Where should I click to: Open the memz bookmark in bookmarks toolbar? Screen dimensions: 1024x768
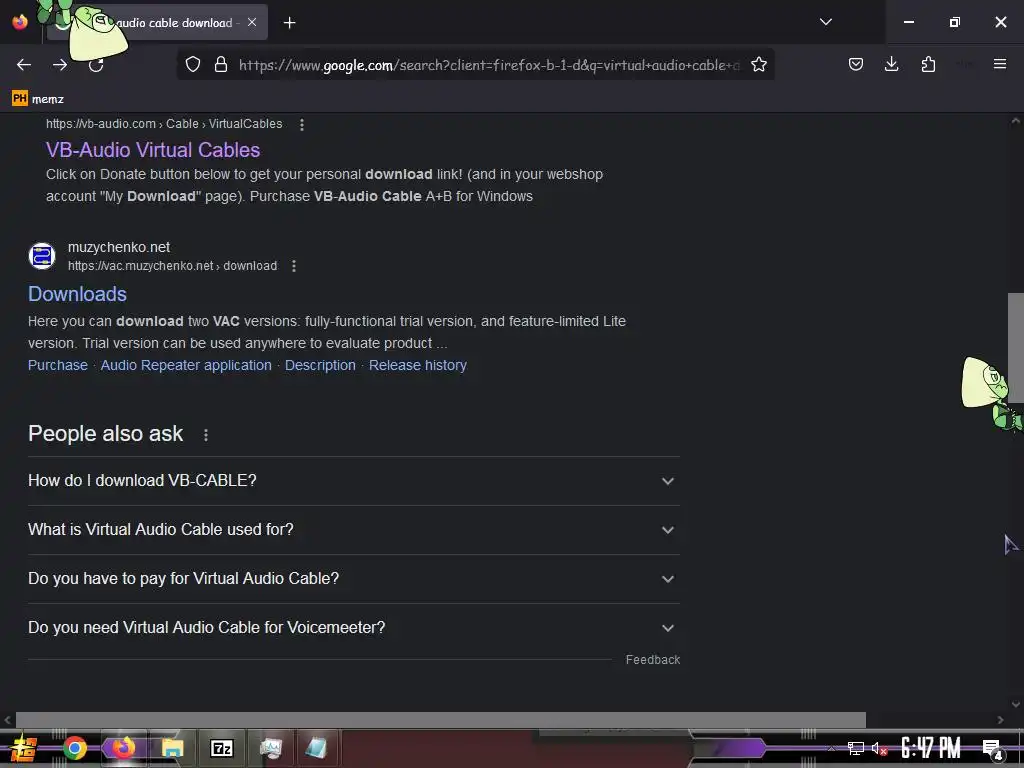coord(38,99)
